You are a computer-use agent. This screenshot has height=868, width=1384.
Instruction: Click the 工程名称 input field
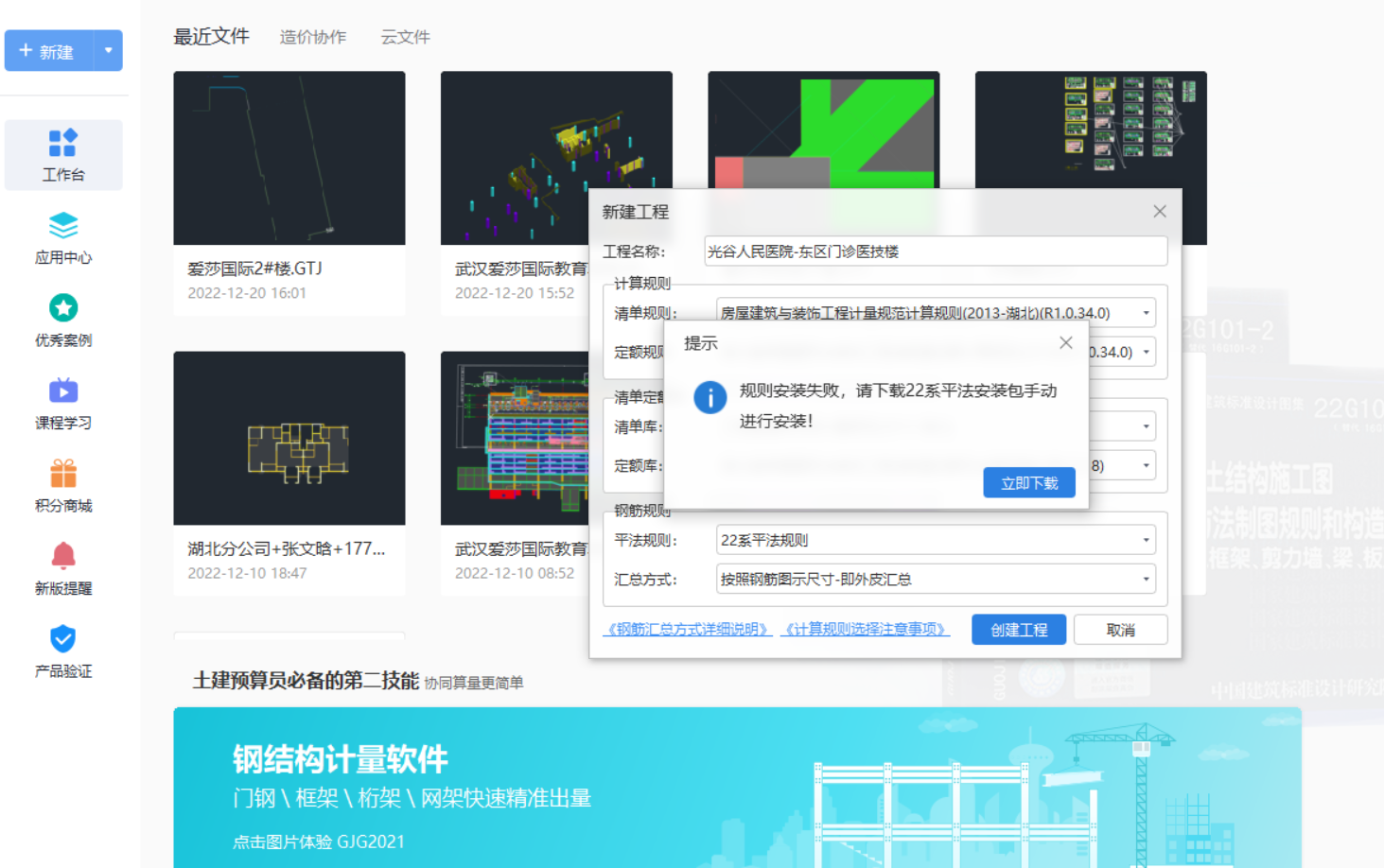point(936,252)
